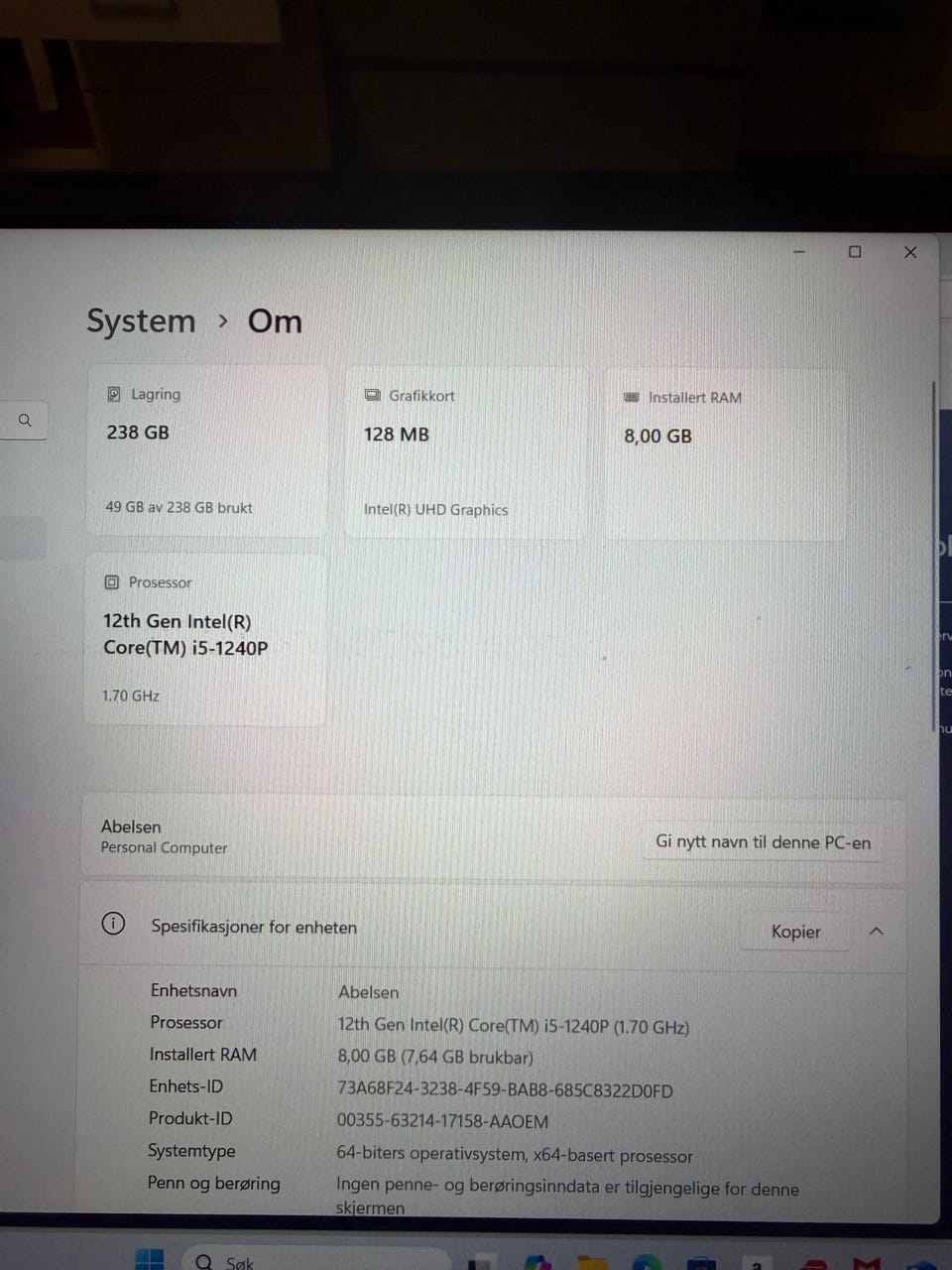Click the Prosessor row value with (1.70 GHz)
This screenshot has width=952, height=1270.
pyautogui.click(x=514, y=1026)
